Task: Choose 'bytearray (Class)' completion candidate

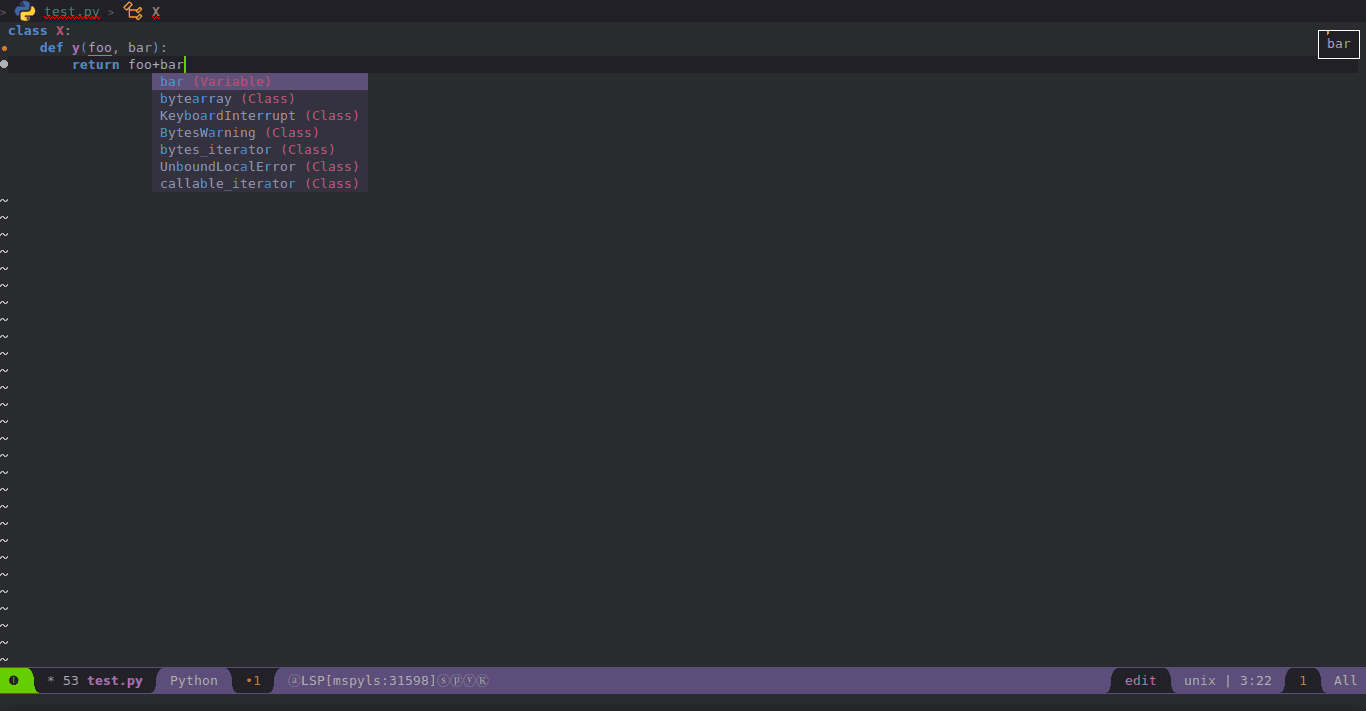Action: (260, 98)
